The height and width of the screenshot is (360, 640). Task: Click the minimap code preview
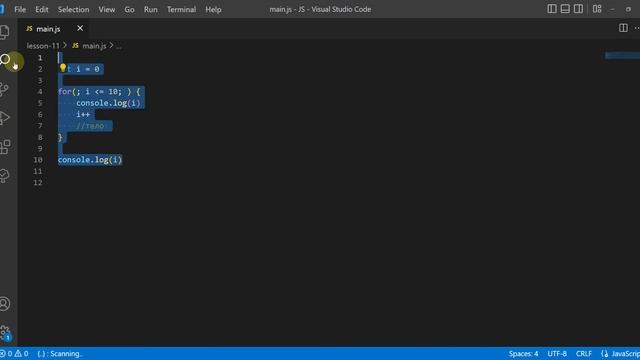click(622, 55)
